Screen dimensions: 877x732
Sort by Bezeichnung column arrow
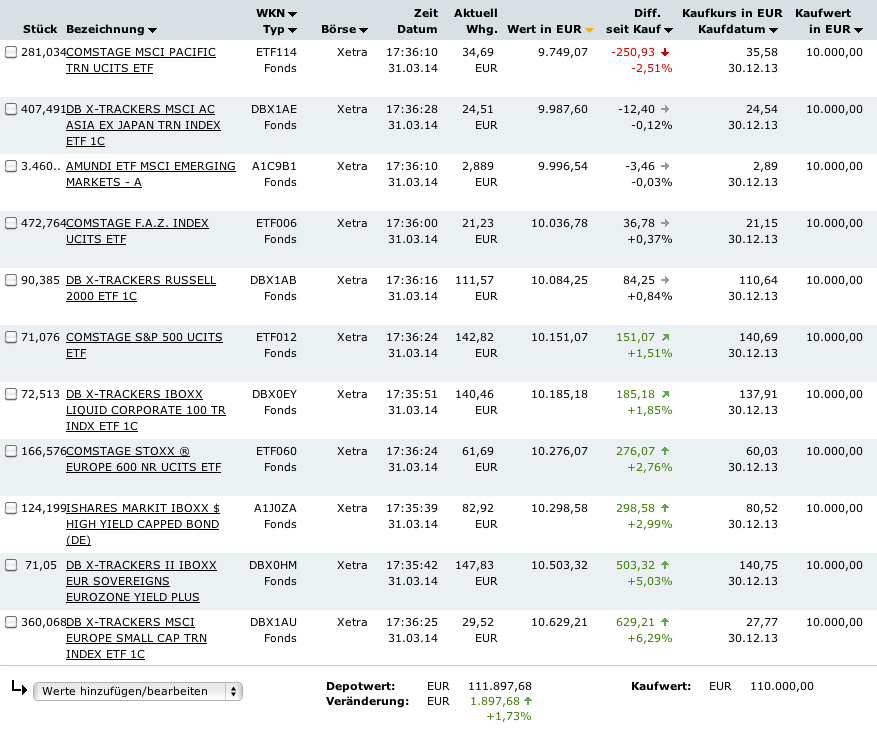tap(152, 30)
